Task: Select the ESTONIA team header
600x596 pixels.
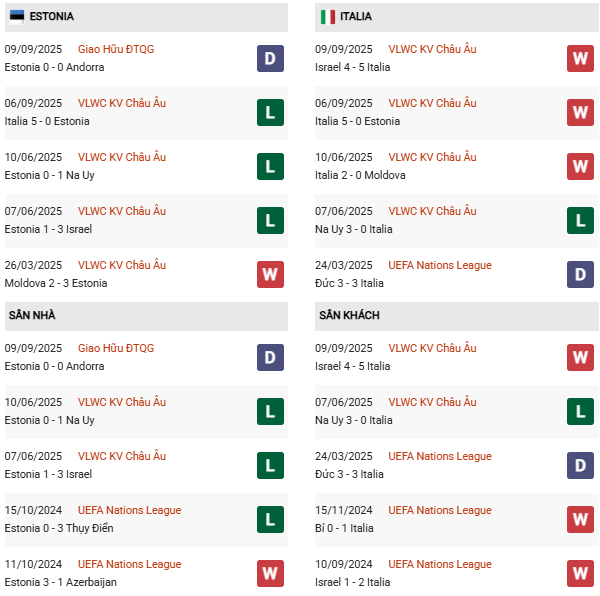Action: pyautogui.click(x=51, y=17)
